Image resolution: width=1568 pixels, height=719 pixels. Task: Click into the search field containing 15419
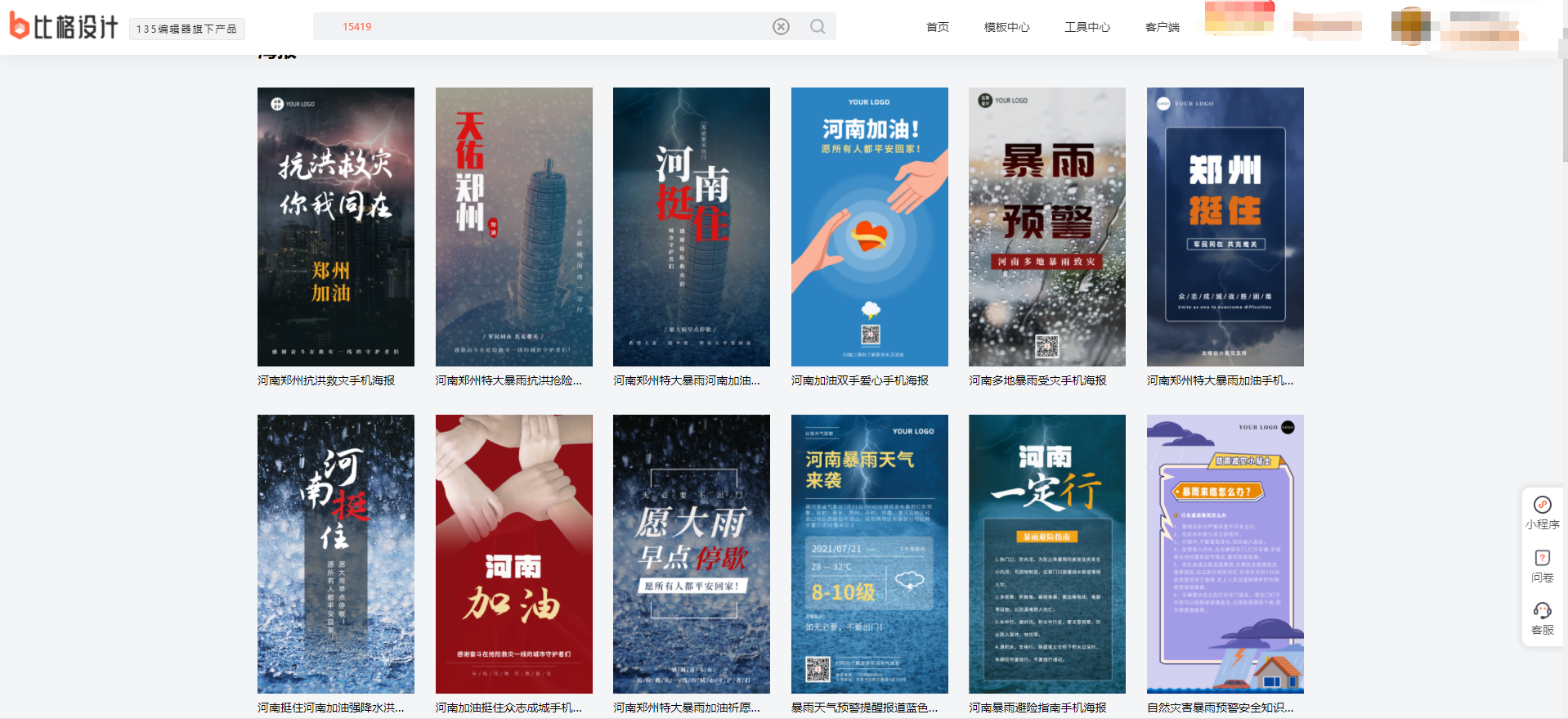coord(540,27)
